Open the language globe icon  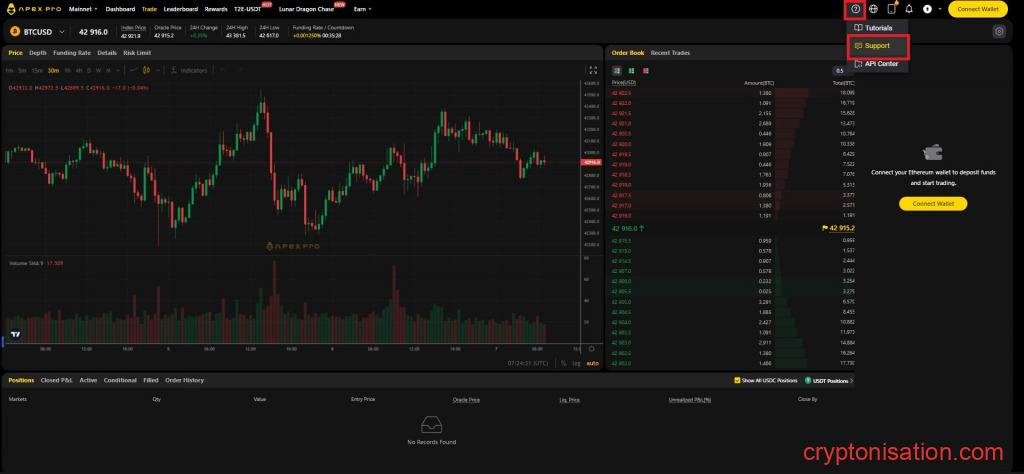[873, 9]
